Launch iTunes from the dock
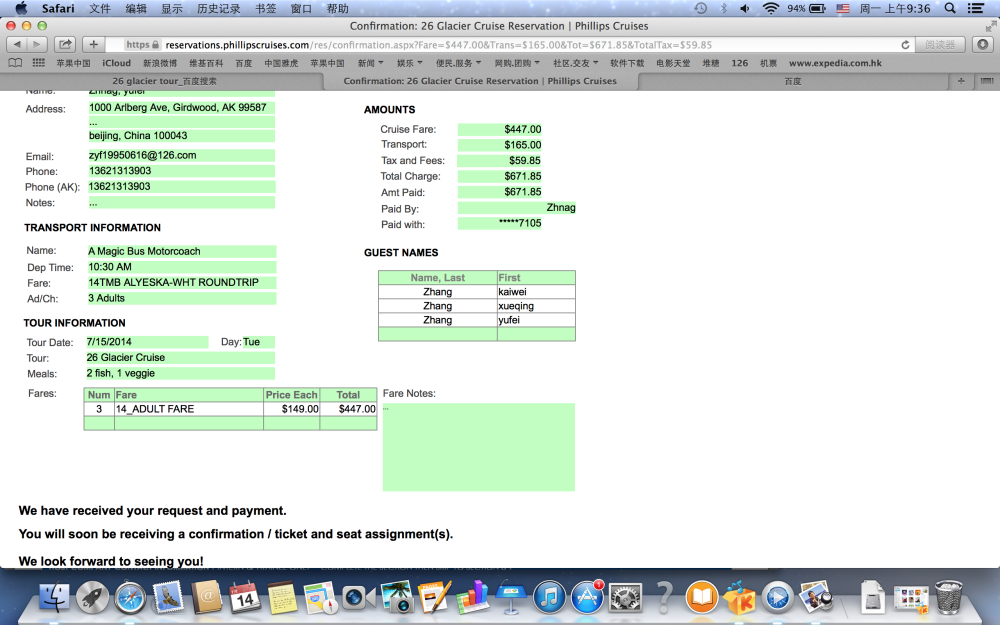Viewport: 1000px width, 625px height. [x=549, y=597]
